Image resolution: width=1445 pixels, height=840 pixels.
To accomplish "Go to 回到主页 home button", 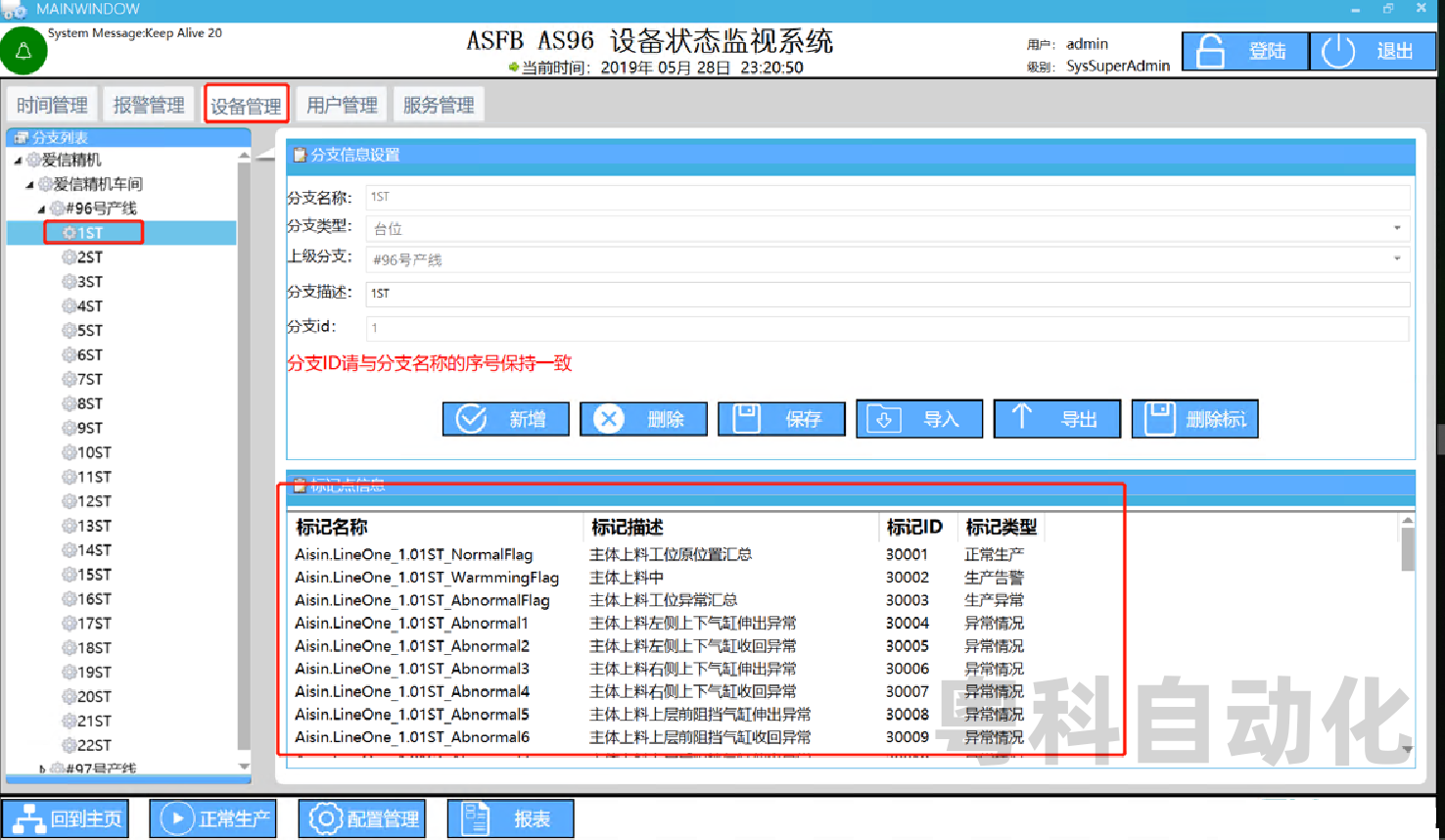I will click(66, 818).
